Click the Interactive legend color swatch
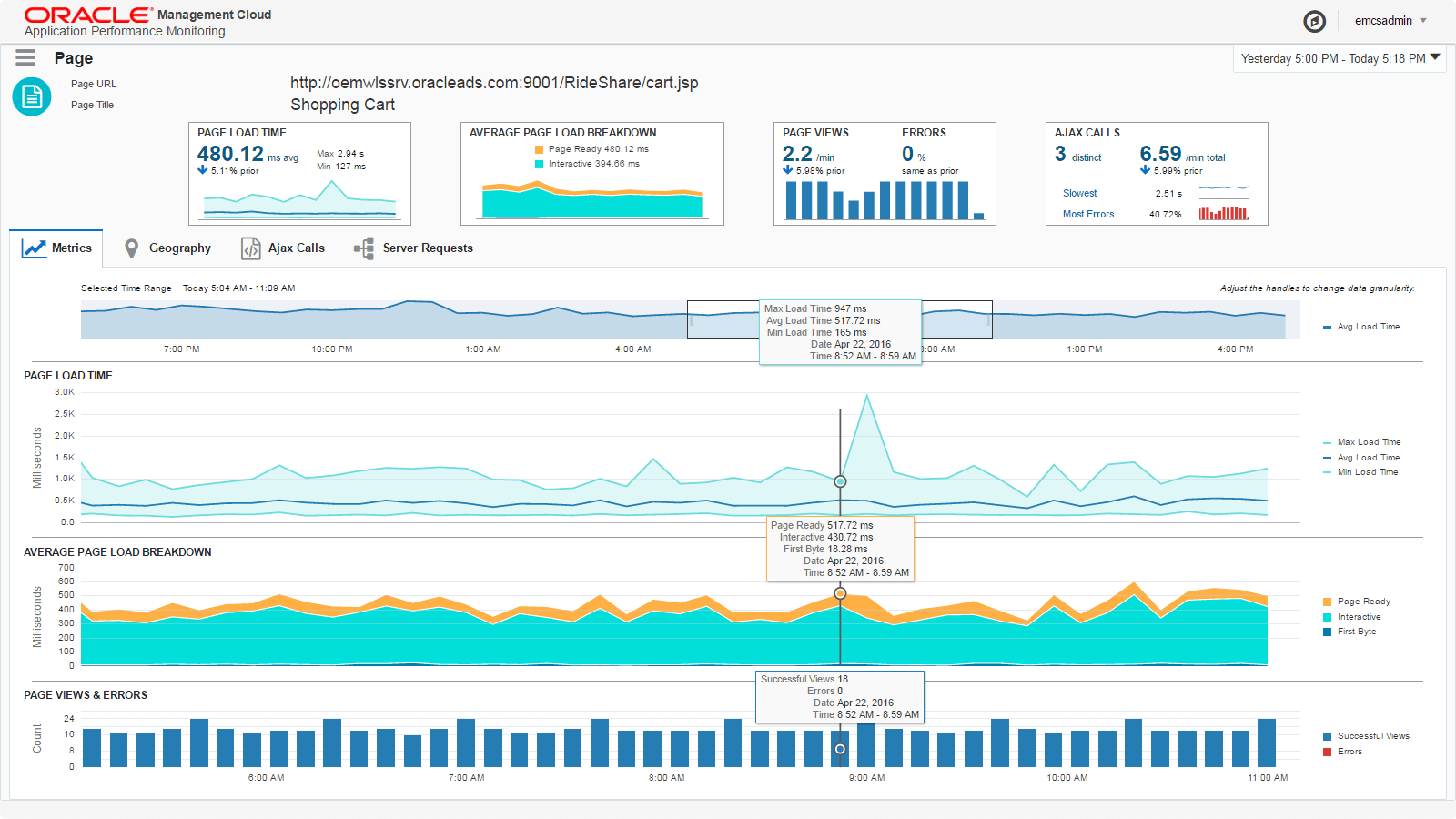This screenshot has height=819, width=1456. click(1328, 617)
